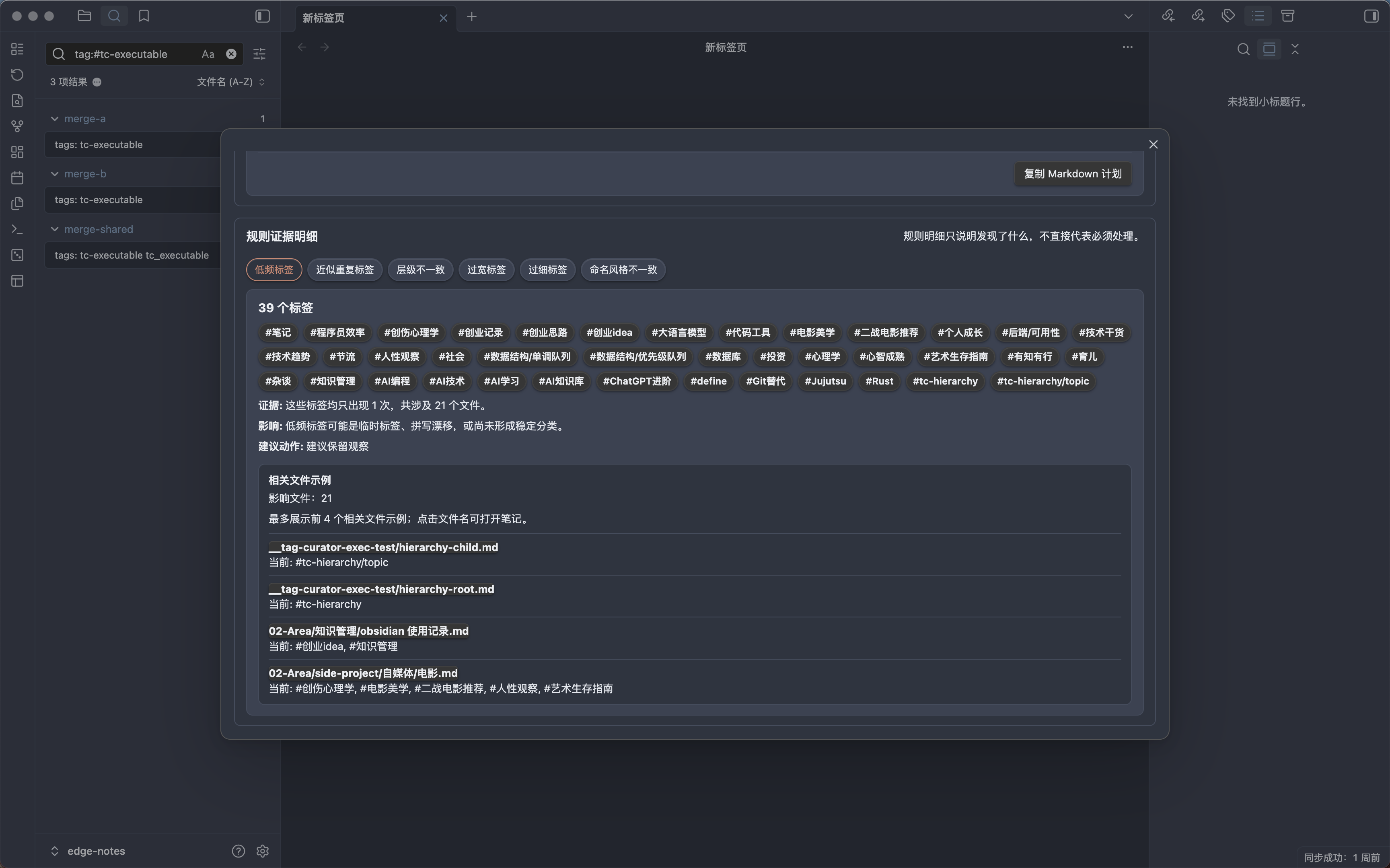
Task: Open help question mark icon
Action: 238,851
